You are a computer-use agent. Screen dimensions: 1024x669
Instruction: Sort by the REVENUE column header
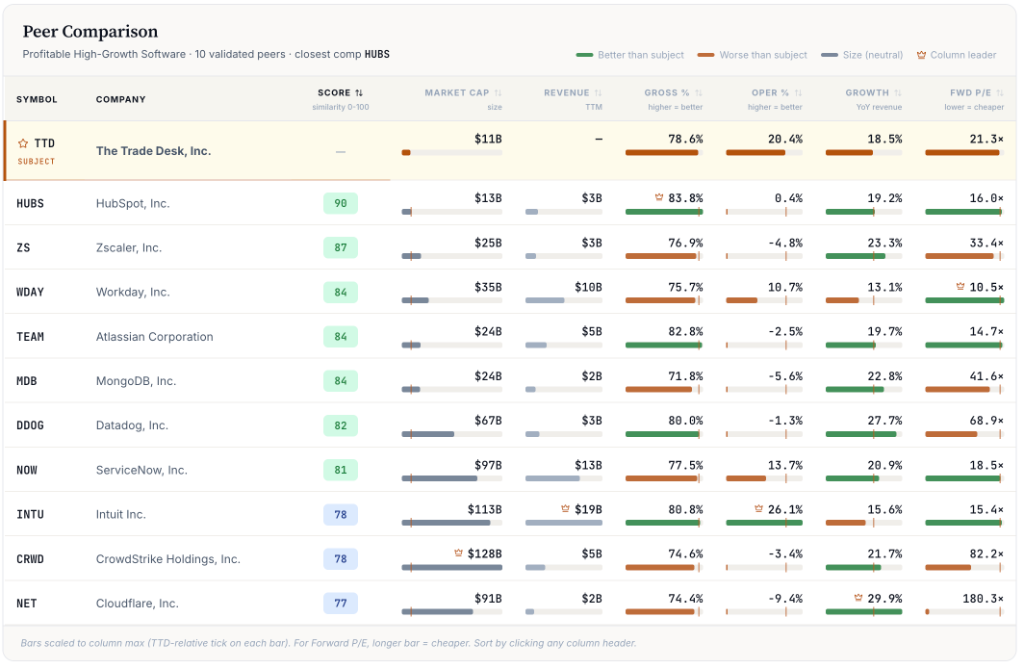coord(573,93)
